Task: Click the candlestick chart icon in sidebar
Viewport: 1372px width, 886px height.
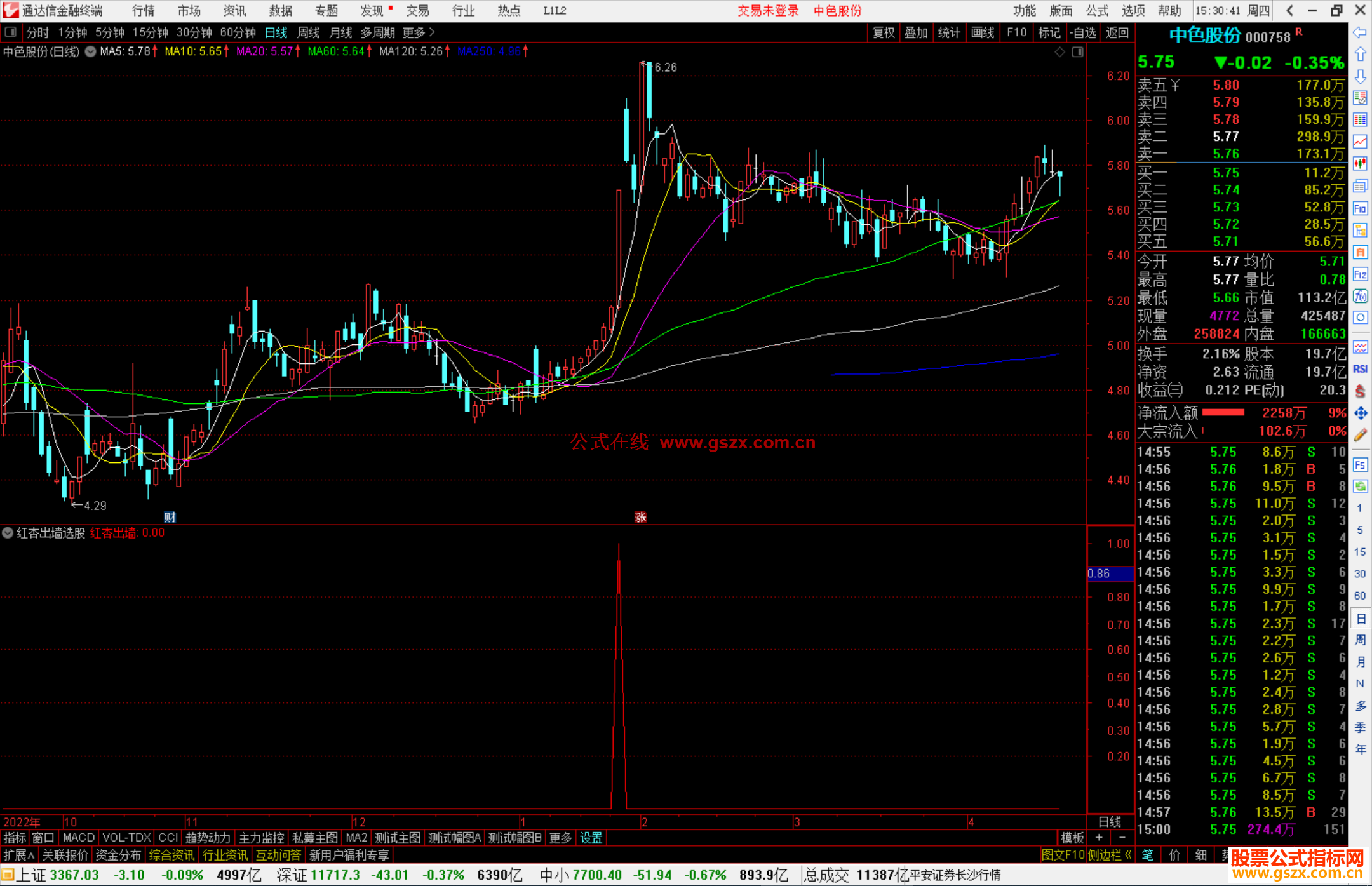Action: tap(1360, 164)
